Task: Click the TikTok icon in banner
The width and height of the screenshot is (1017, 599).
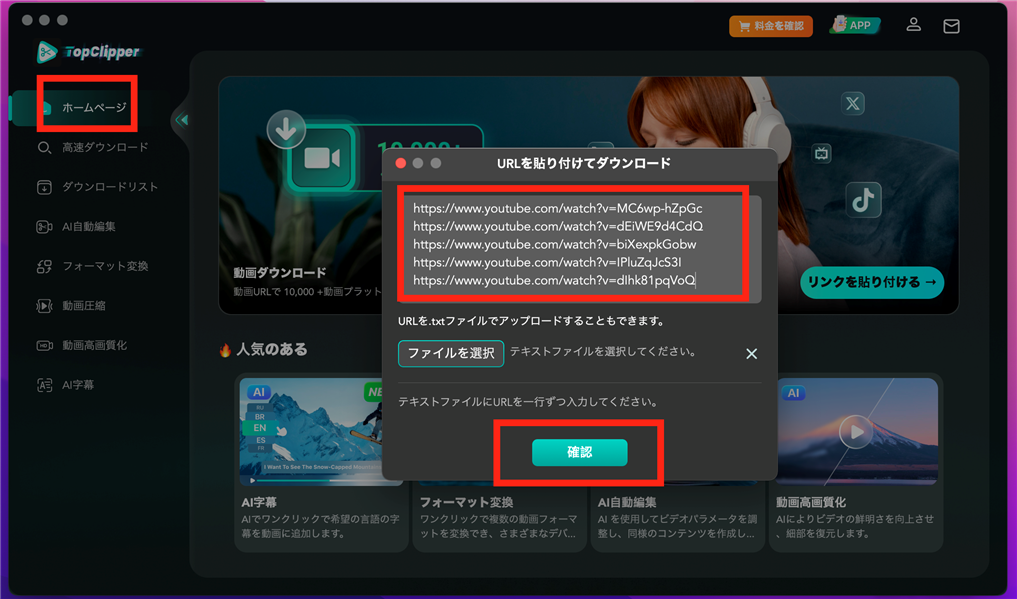Action: pos(863,200)
